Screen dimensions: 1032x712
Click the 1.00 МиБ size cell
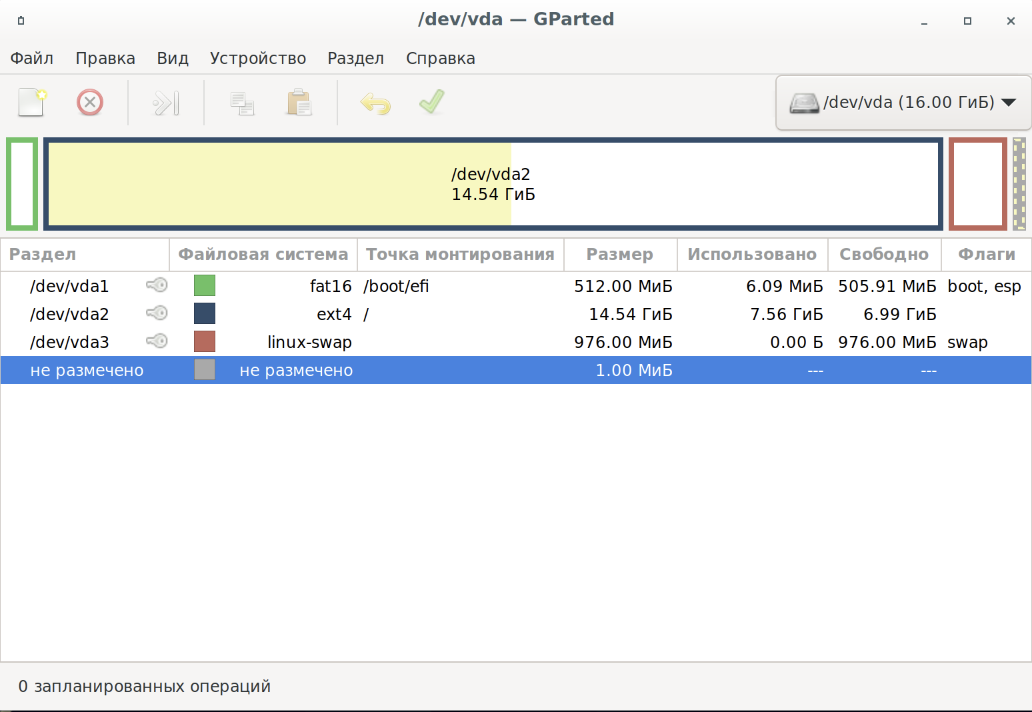[634, 370]
